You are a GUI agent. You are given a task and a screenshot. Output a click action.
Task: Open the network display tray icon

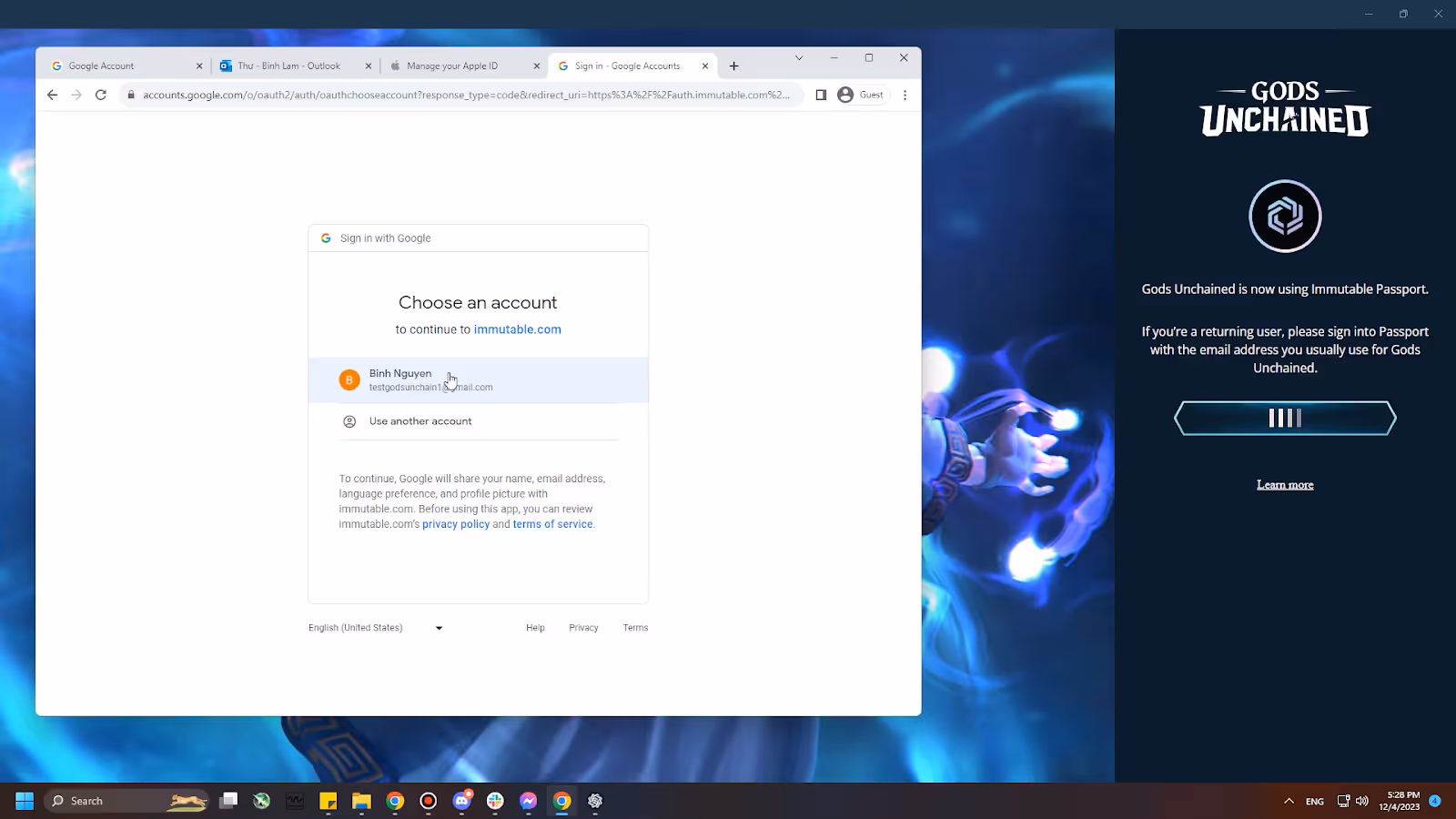(1343, 801)
